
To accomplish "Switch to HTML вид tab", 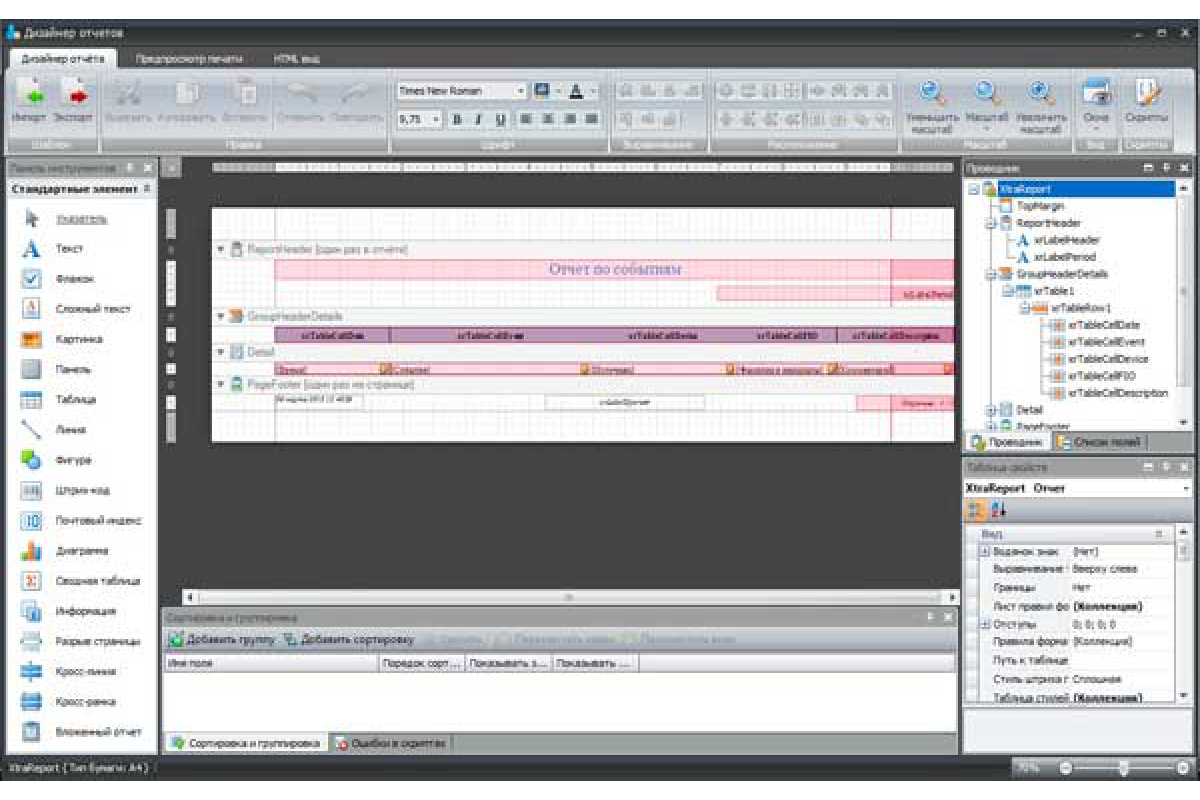I will pos(297,59).
